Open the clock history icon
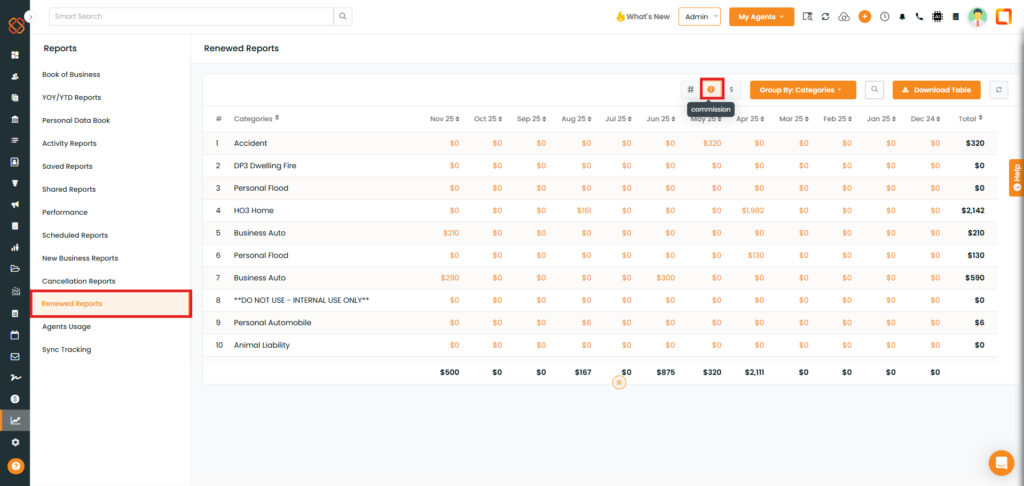Image resolution: width=1024 pixels, height=486 pixels. coord(884,17)
